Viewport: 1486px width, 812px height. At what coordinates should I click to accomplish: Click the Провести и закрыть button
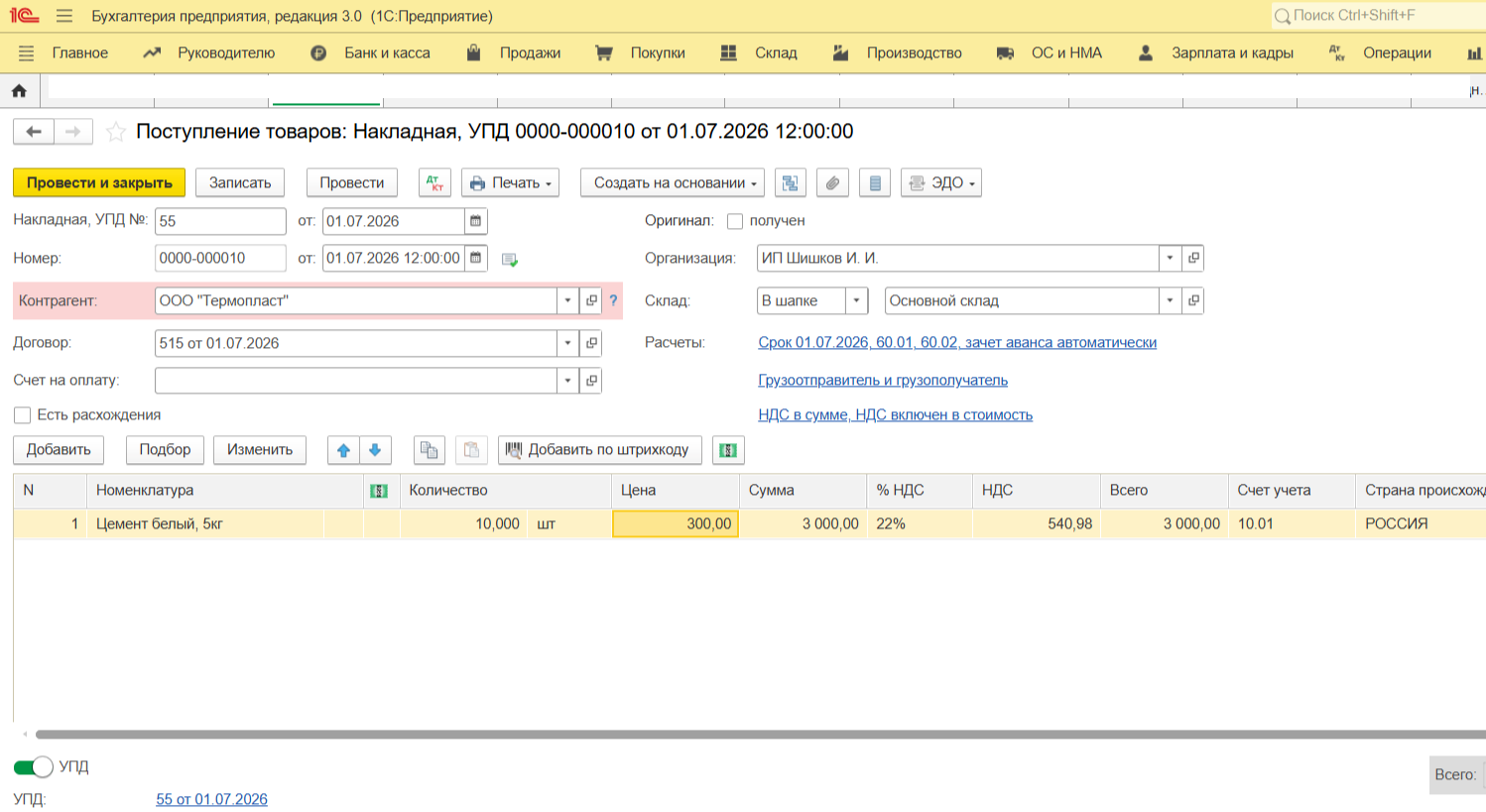pos(99,182)
